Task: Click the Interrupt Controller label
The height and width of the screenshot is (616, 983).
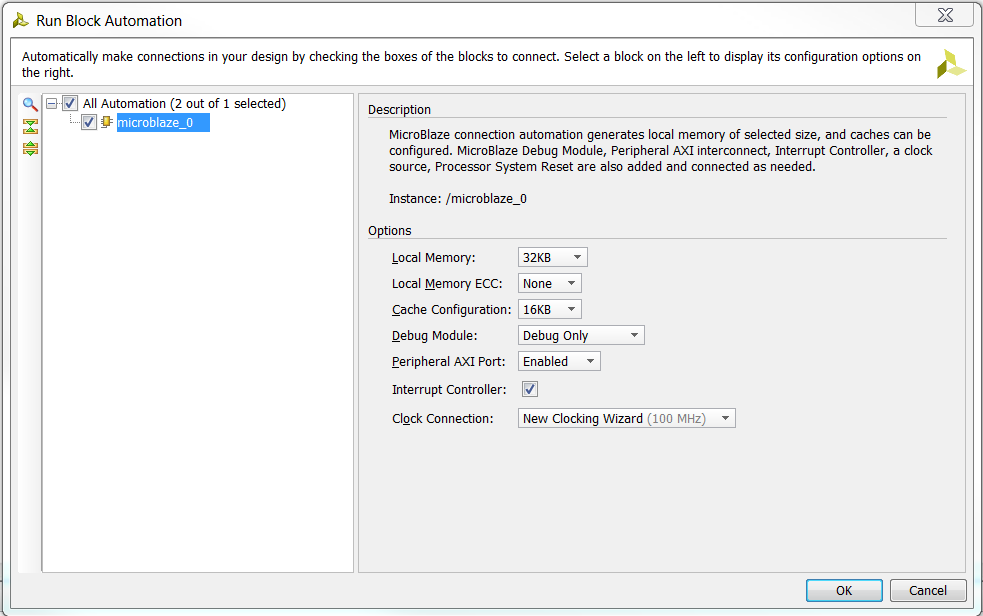Action: pyautogui.click(x=449, y=390)
